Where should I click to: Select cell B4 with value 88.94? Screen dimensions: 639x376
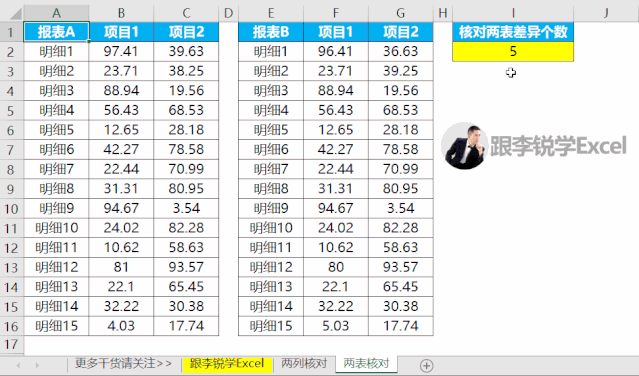[x=121, y=90]
